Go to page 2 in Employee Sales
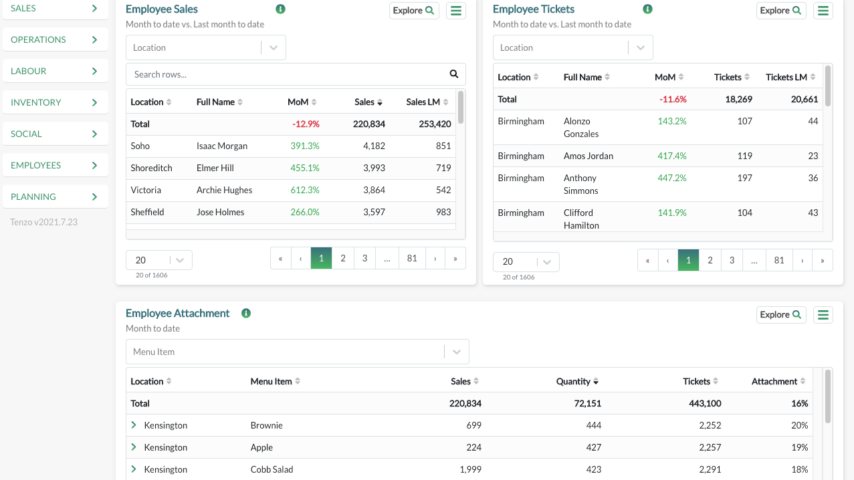This screenshot has height=480, width=854. (x=343, y=258)
